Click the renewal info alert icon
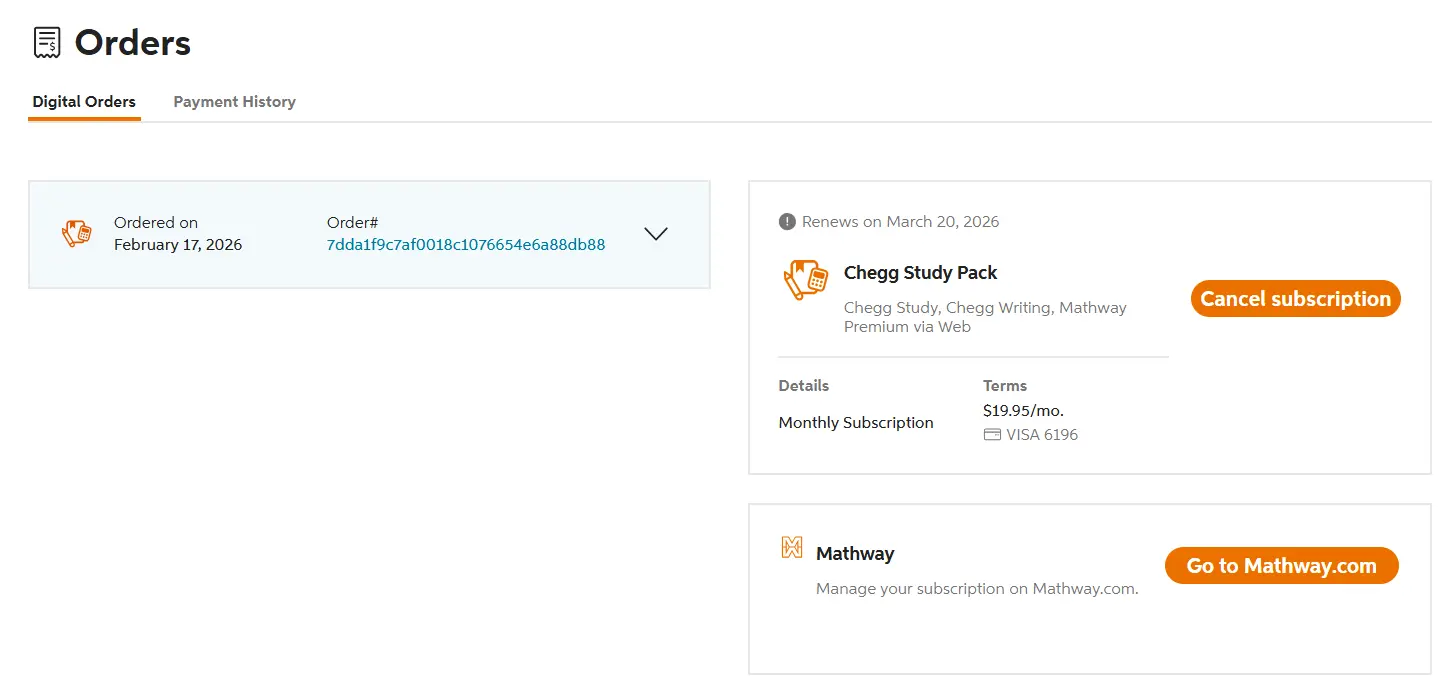The width and height of the screenshot is (1451, 689). [787, 222]
